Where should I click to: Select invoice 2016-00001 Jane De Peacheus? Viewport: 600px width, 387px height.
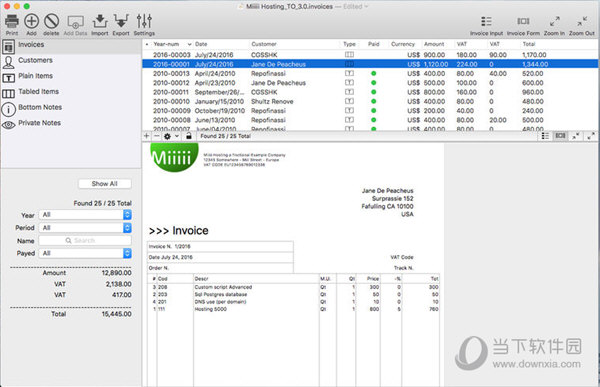(x=370, y=64)
